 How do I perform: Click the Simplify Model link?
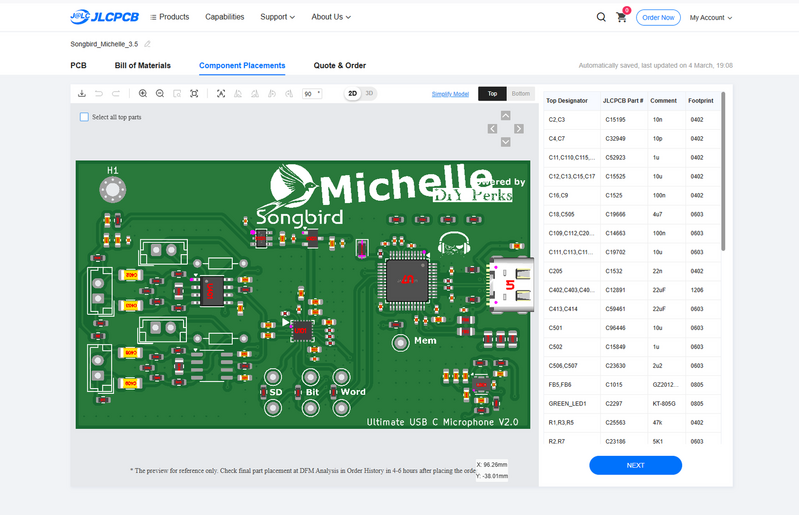point(450,94)
